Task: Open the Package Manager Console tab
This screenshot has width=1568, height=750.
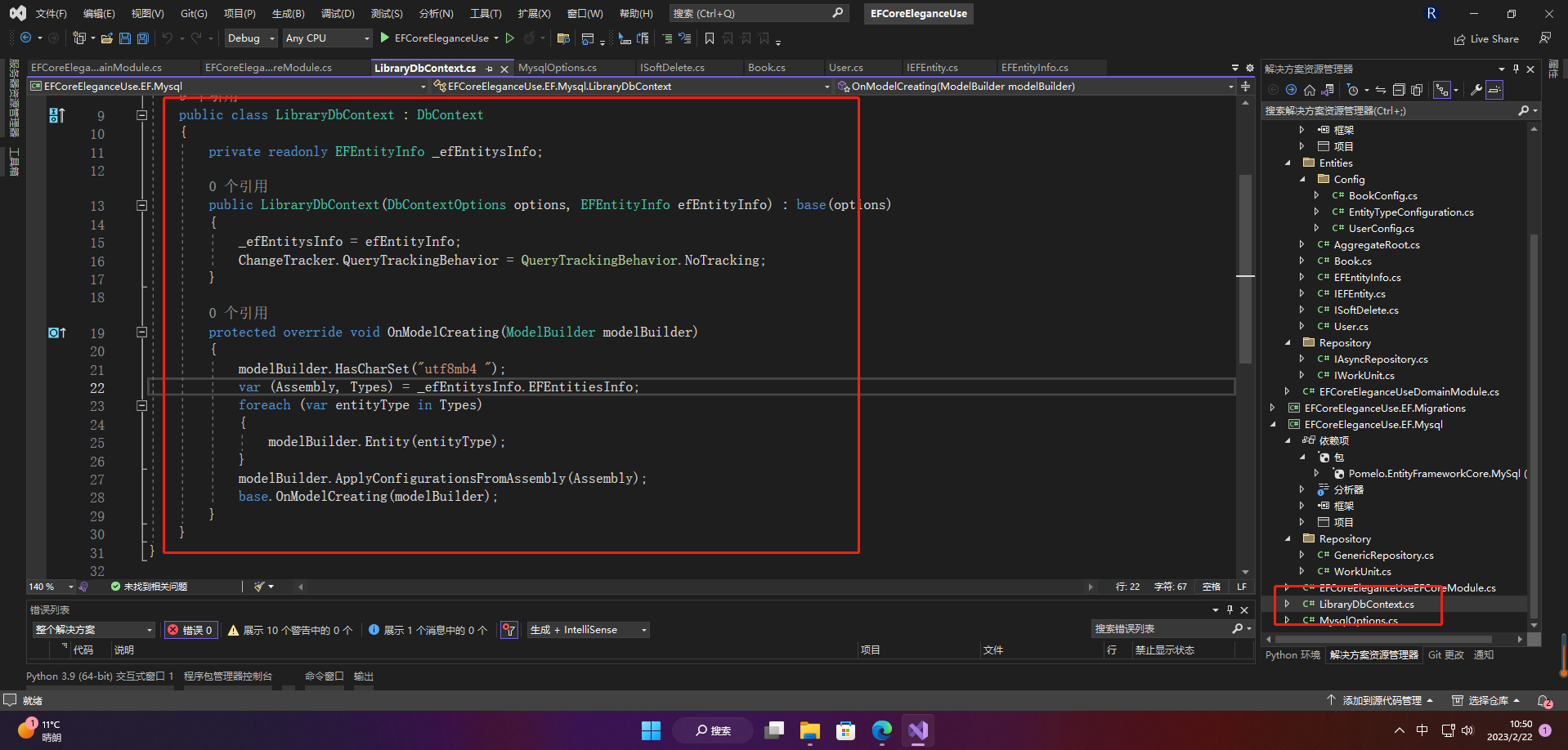Action: point(228,676)
